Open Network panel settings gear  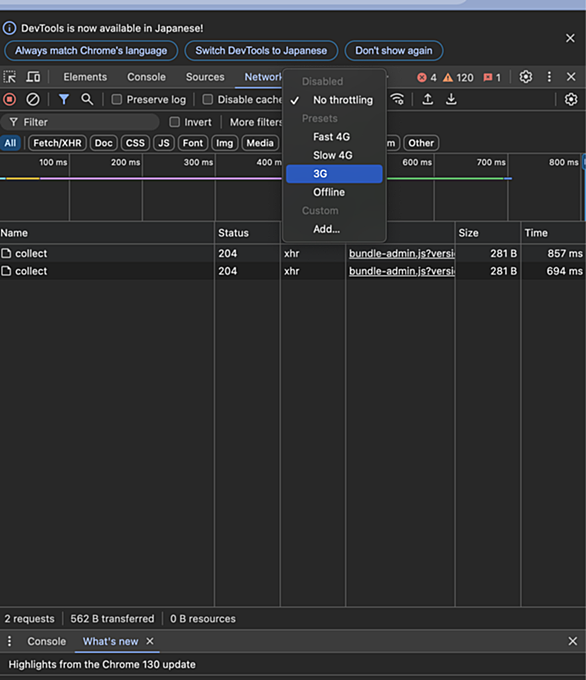[x=571, y=99]
